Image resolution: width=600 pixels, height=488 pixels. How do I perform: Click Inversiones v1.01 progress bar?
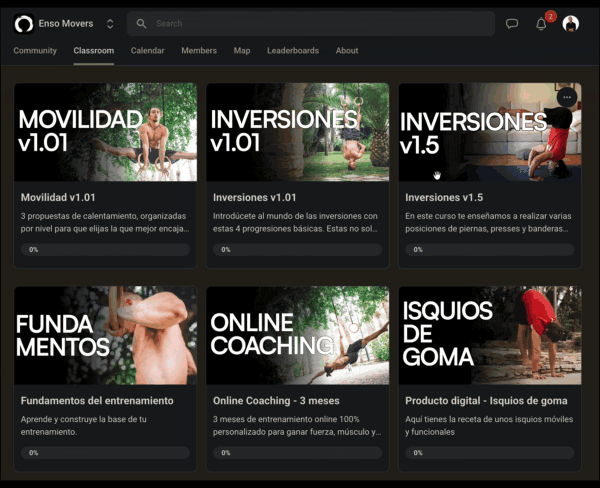point(297,250)
